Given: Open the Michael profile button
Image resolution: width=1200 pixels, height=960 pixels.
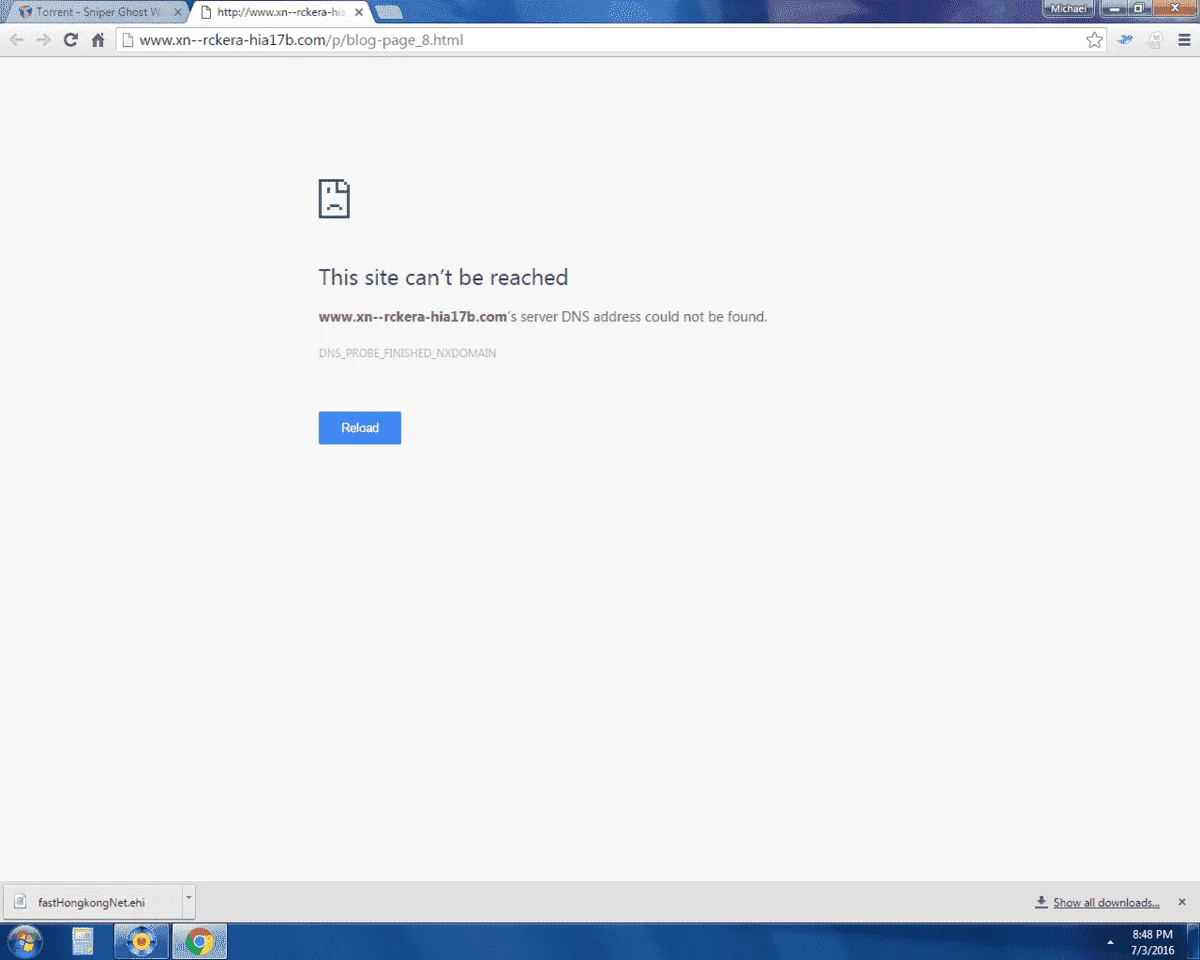Looking at the screenshot, I should tap(1068, 8).
